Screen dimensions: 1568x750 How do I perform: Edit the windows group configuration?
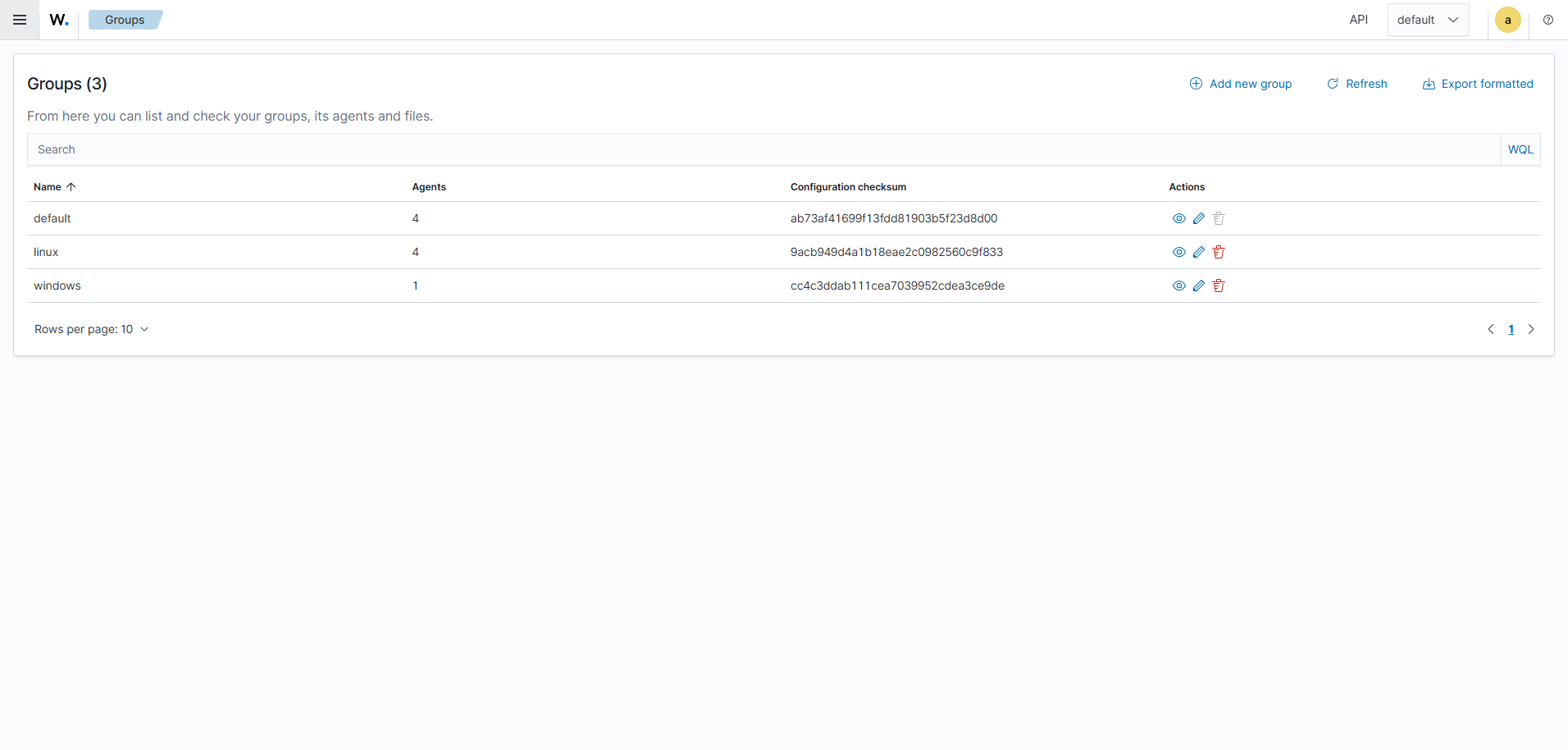(x=1199, y=286)
